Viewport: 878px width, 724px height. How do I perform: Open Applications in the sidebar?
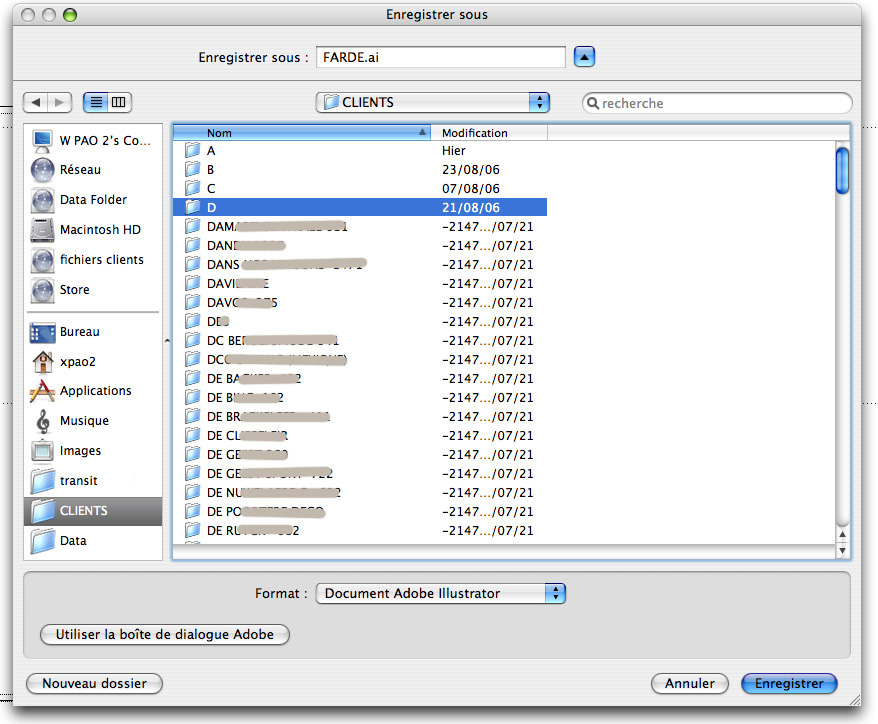(x=93, y=390)
